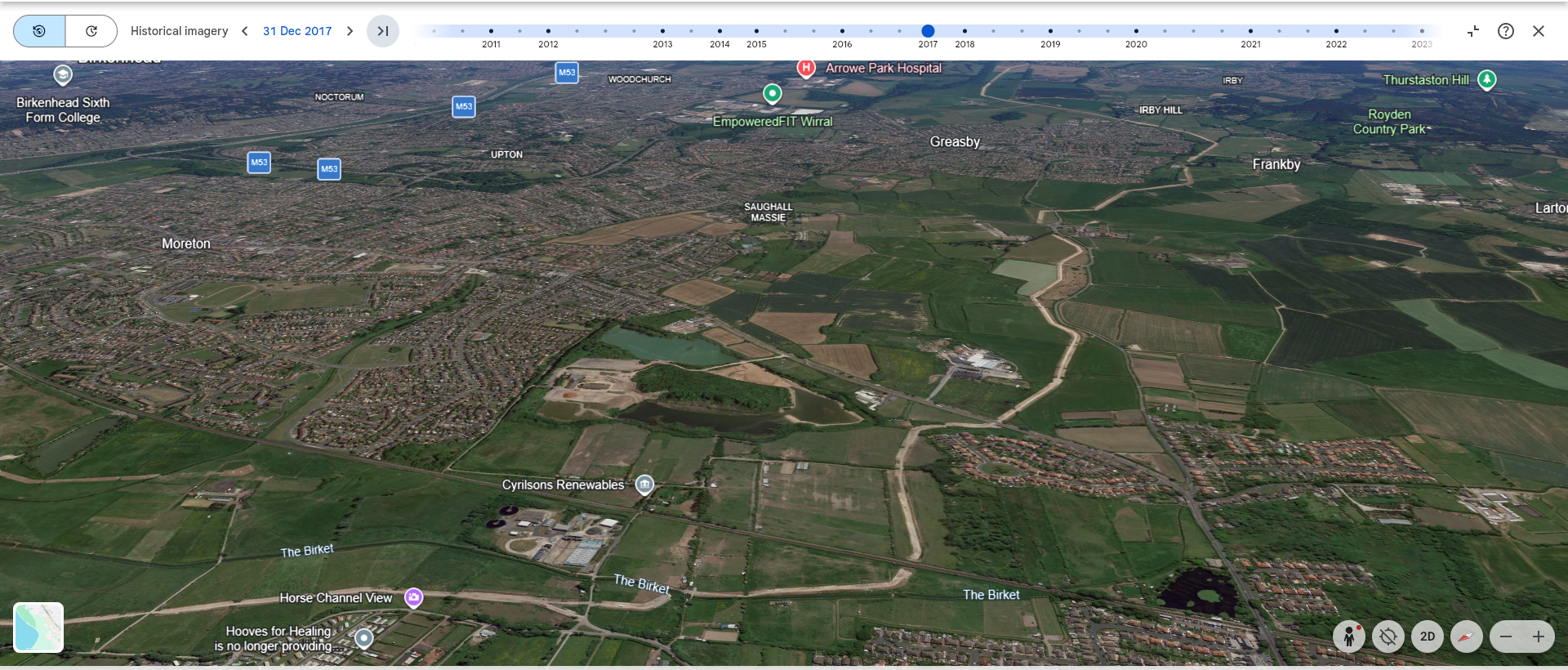Image resolution: width=1568 pixels, height=670 pixels.
Task: Click the Irby Hill label
Action: coord(1160,110)
